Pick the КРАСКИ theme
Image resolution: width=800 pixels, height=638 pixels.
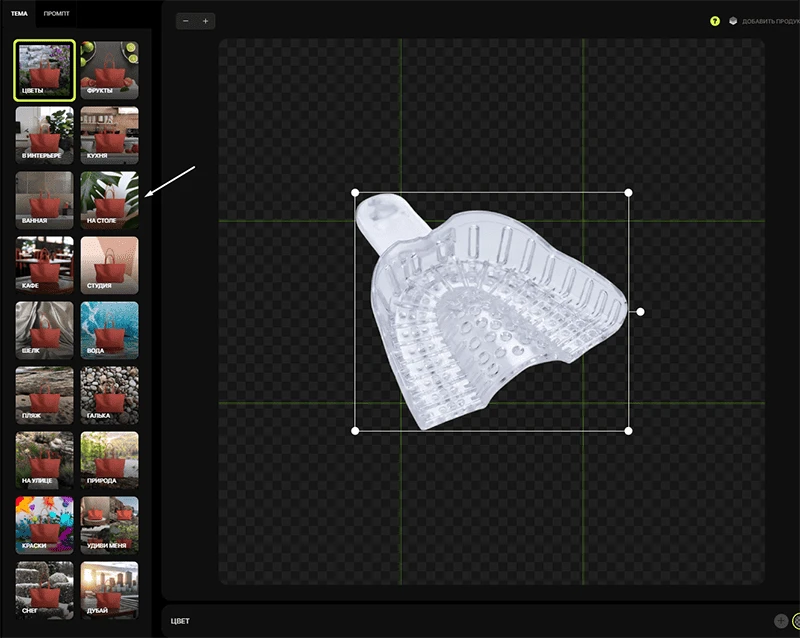(x=44, y=525)
